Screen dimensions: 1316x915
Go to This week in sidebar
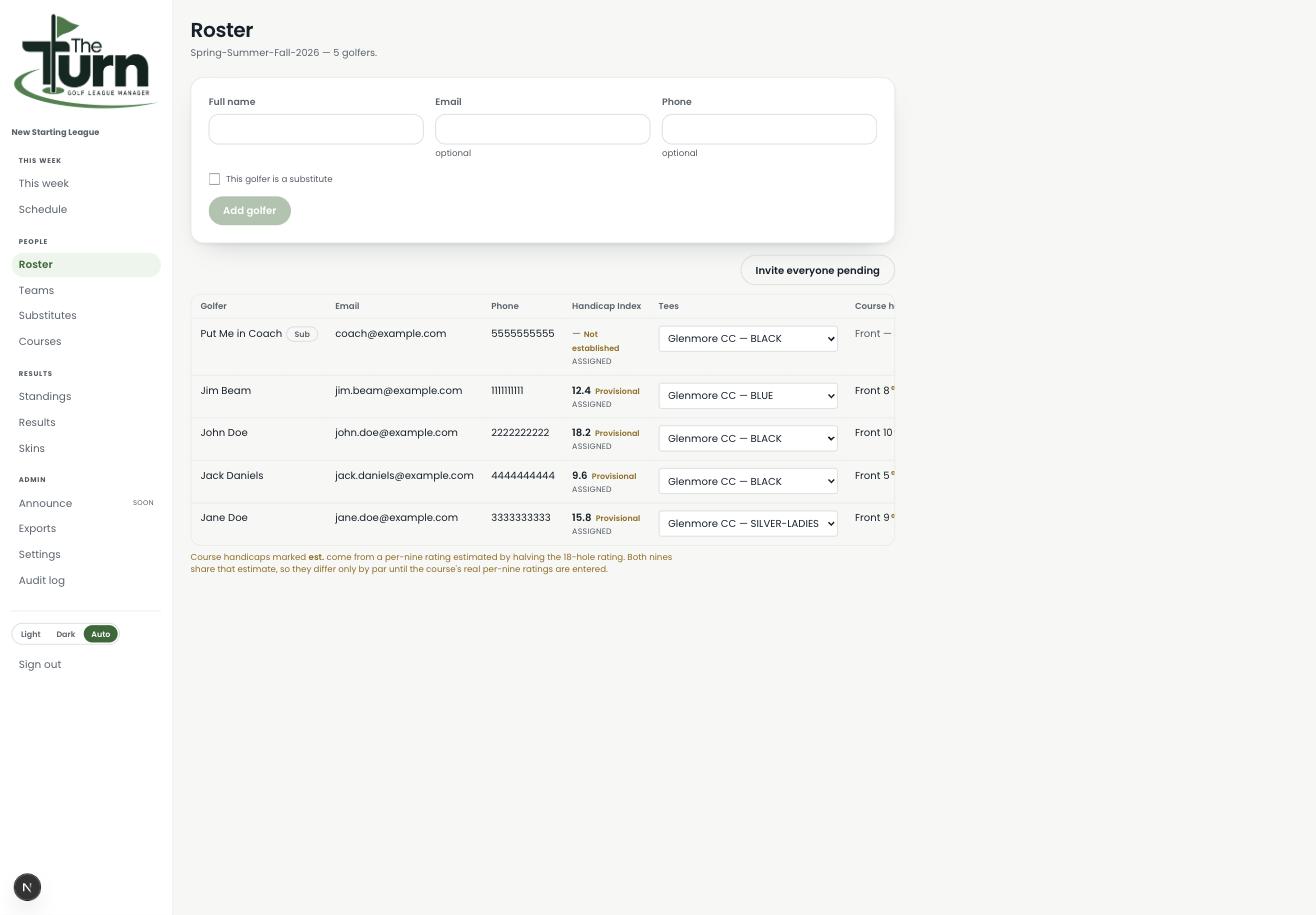click(86, 184)
